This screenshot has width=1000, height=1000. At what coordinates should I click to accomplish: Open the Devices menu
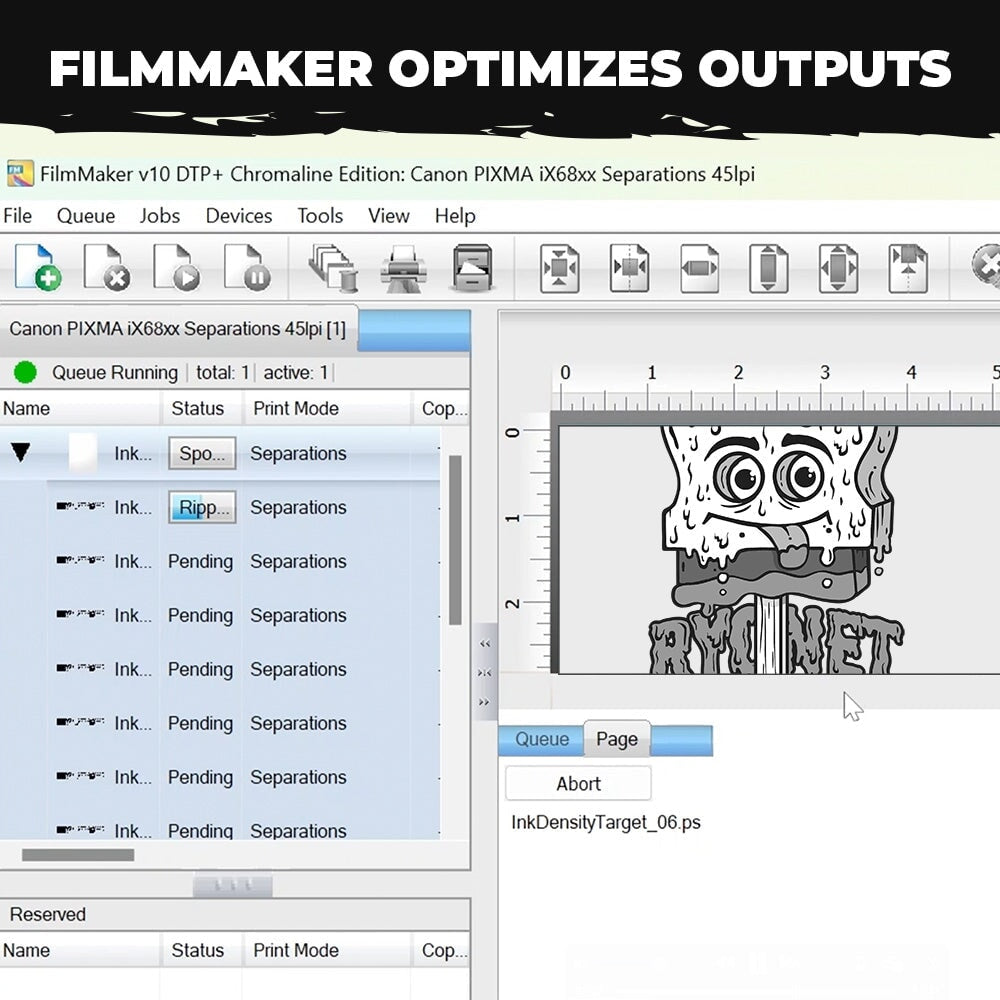(238, 216)
